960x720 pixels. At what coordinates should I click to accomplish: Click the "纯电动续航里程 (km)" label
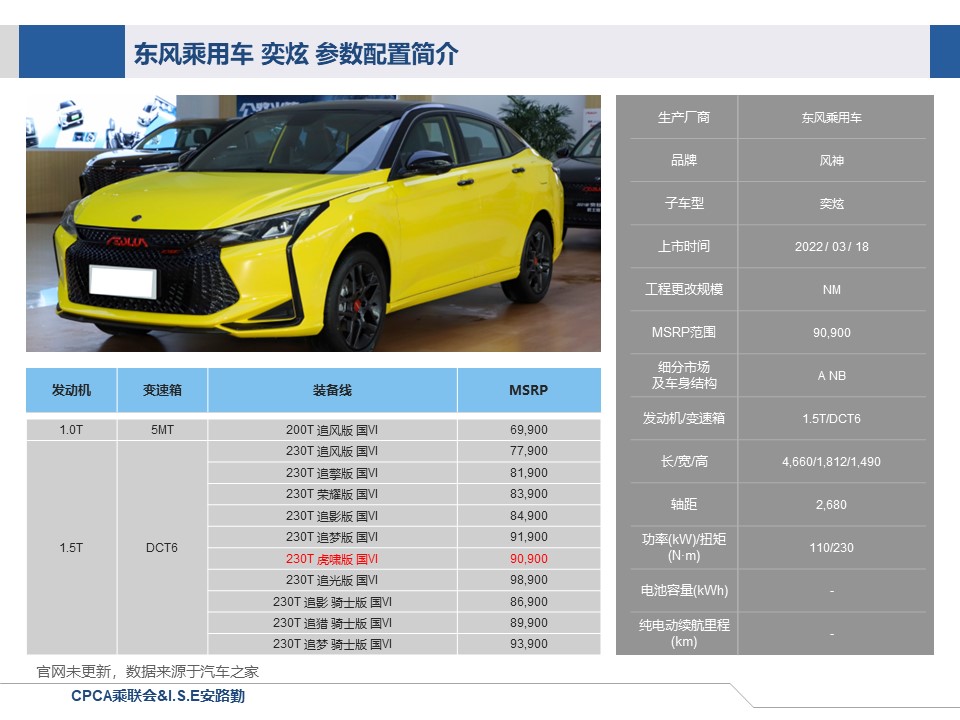tap(684, 633)
